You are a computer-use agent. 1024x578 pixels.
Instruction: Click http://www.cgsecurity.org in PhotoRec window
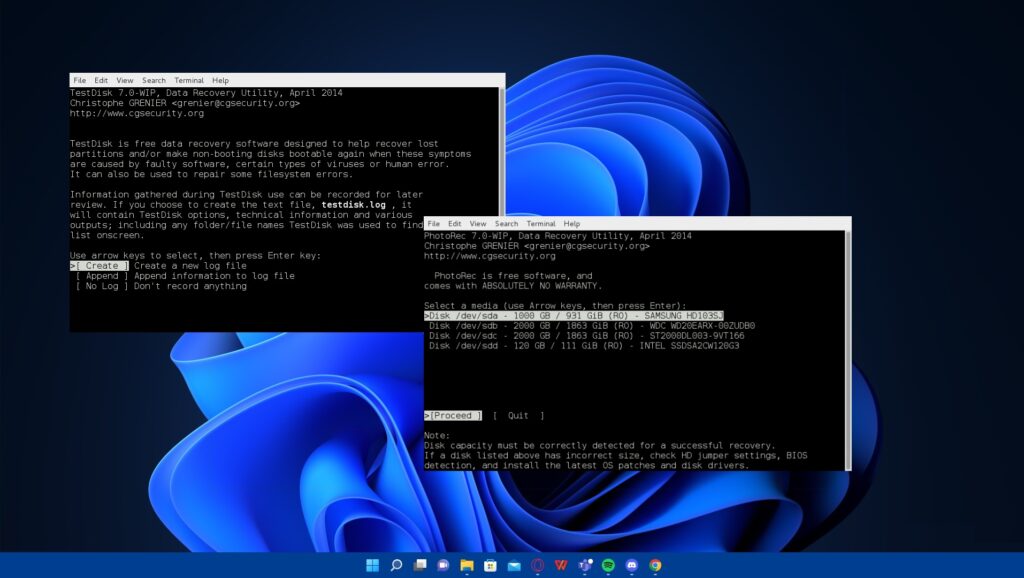(490, 256)
